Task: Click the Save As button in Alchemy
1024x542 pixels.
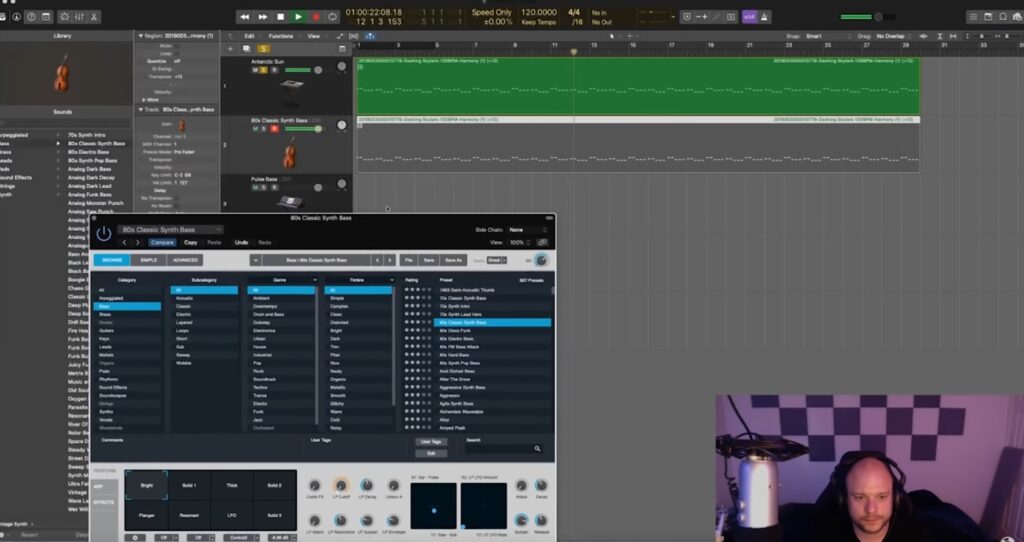Action: point(453,260)
